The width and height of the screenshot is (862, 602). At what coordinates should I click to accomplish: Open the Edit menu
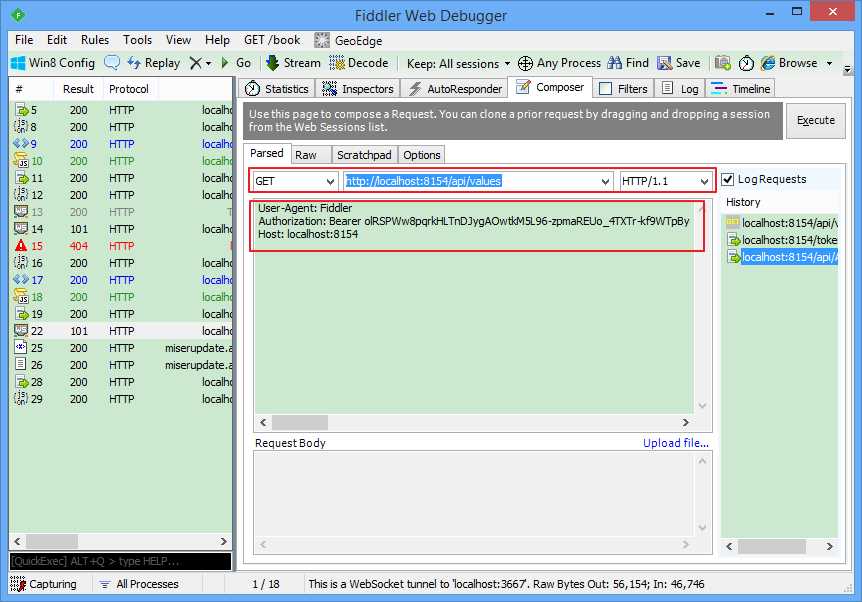(57, 40)
